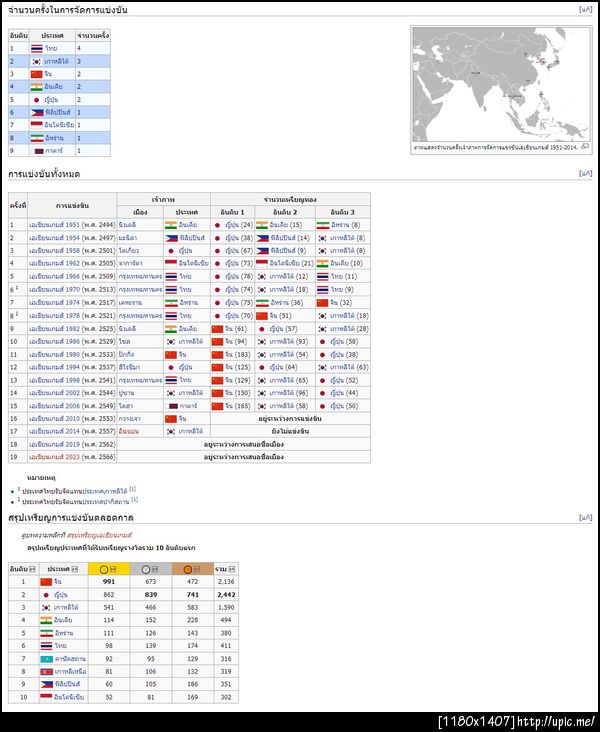Click ไทย link in hosting count table
The image size is (600, 732).
click(51, 48)
